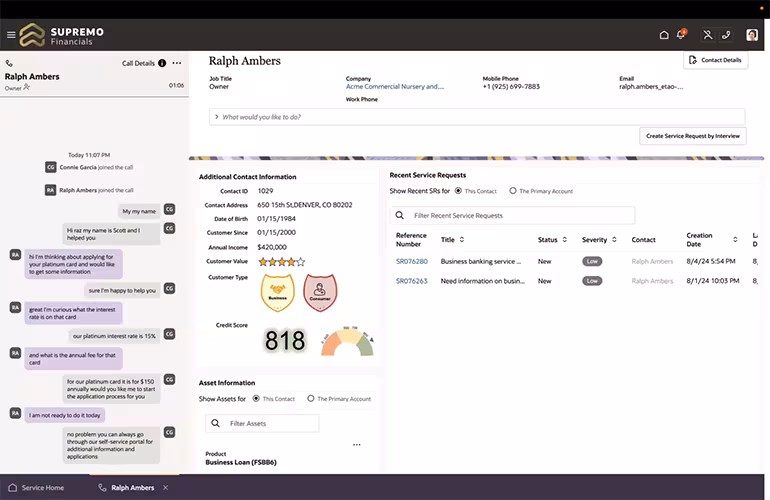Click the 8/1/24 10:03 PM creation date
The image size is (770, 500).
point(713,281)
